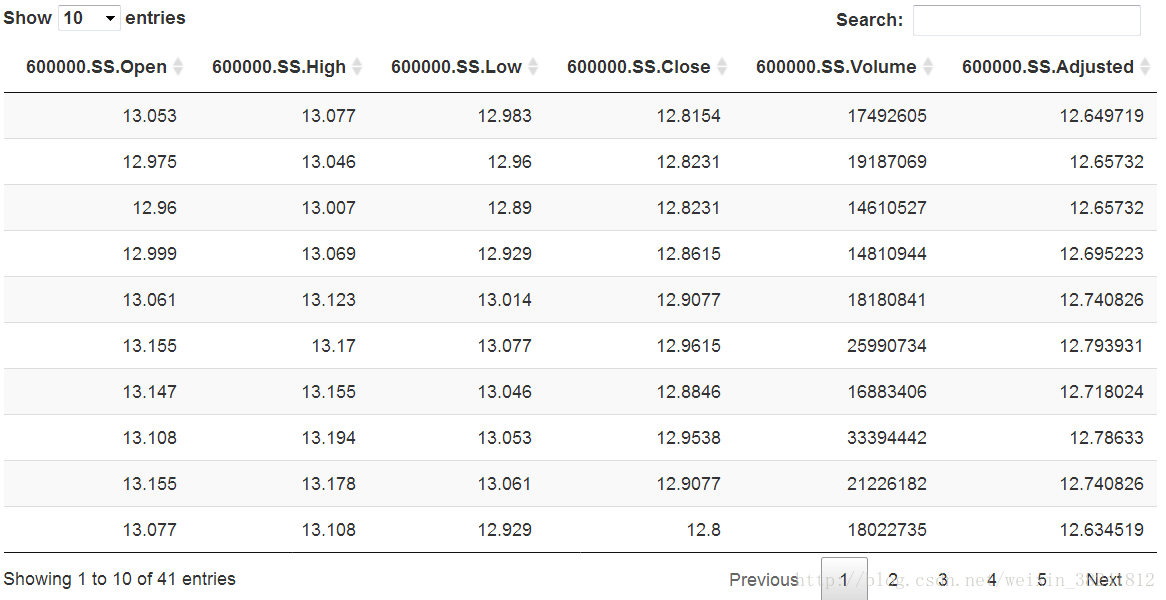Image resolution: width=1166 pixels, height=600 pixels.
Task: Click High value 13.123
Action: coord(329,300)
